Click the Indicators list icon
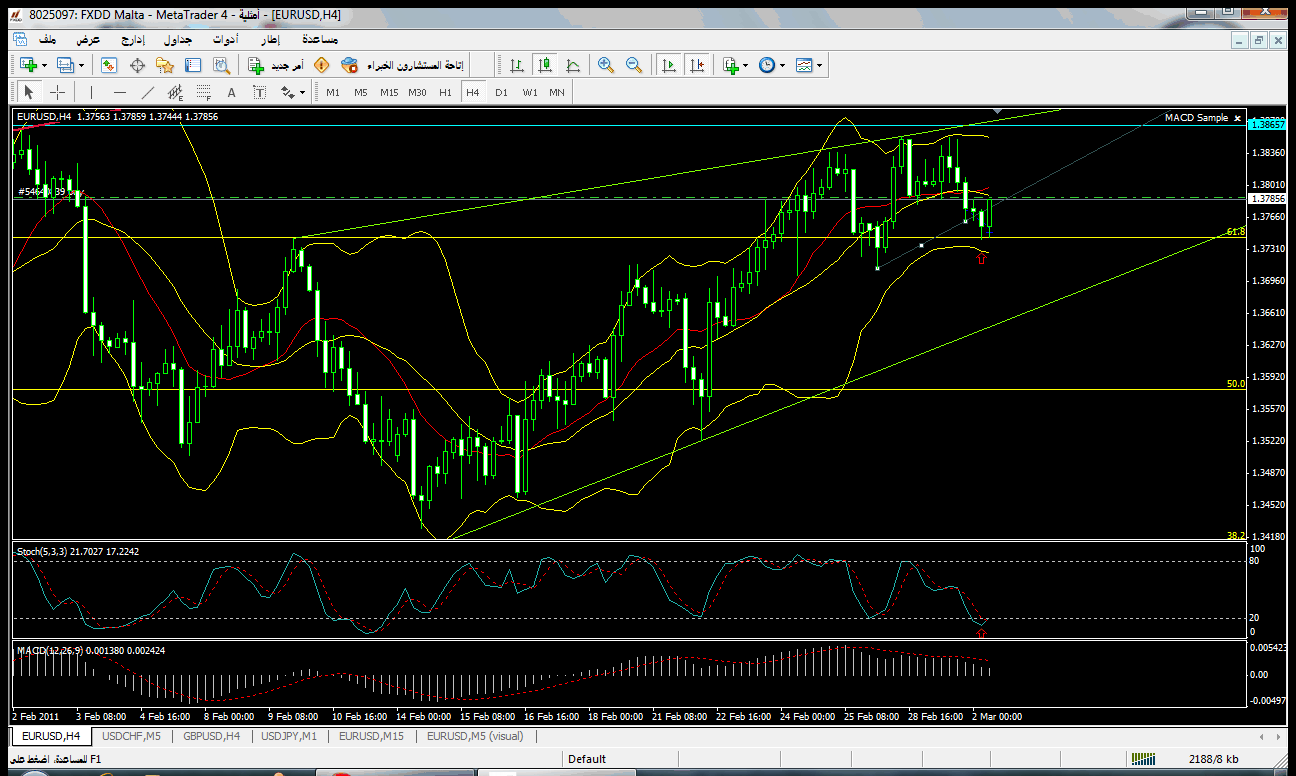Image resolution: width=1296 pixels, height=776 pixels. click(731, 65)
